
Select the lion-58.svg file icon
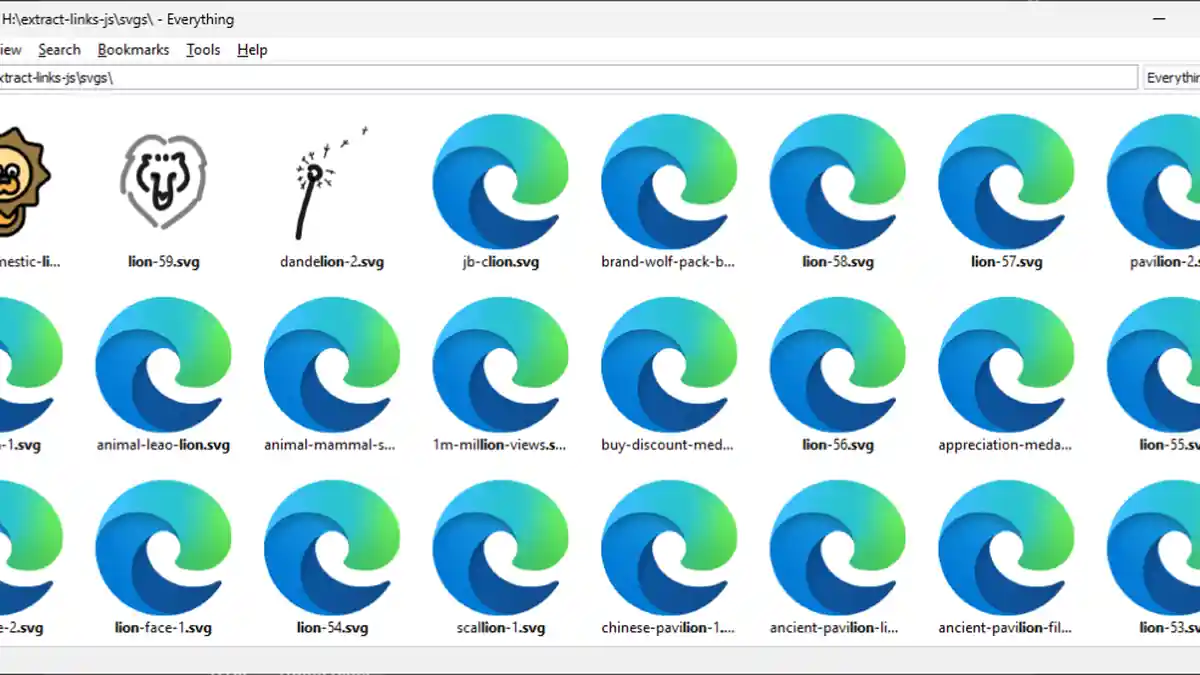(838, 181)
